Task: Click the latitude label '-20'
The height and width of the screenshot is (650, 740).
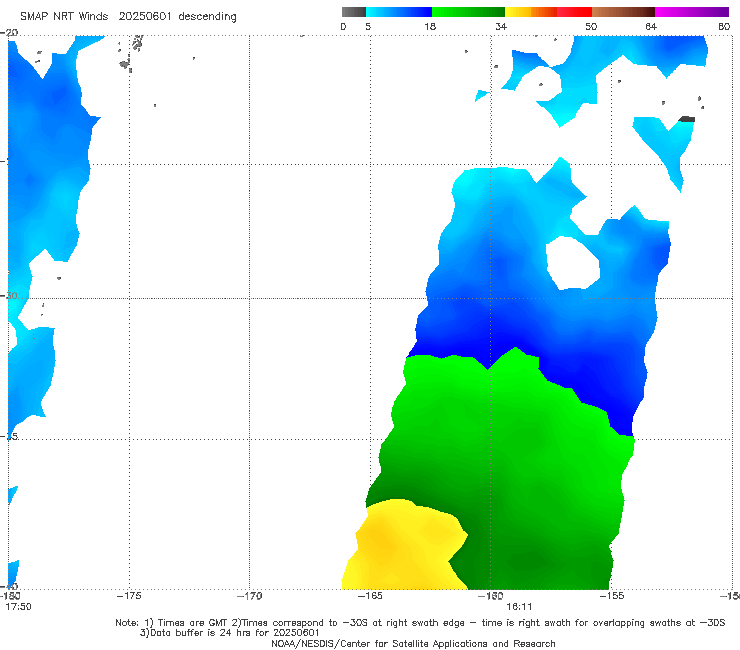Action: coord(9,33)
